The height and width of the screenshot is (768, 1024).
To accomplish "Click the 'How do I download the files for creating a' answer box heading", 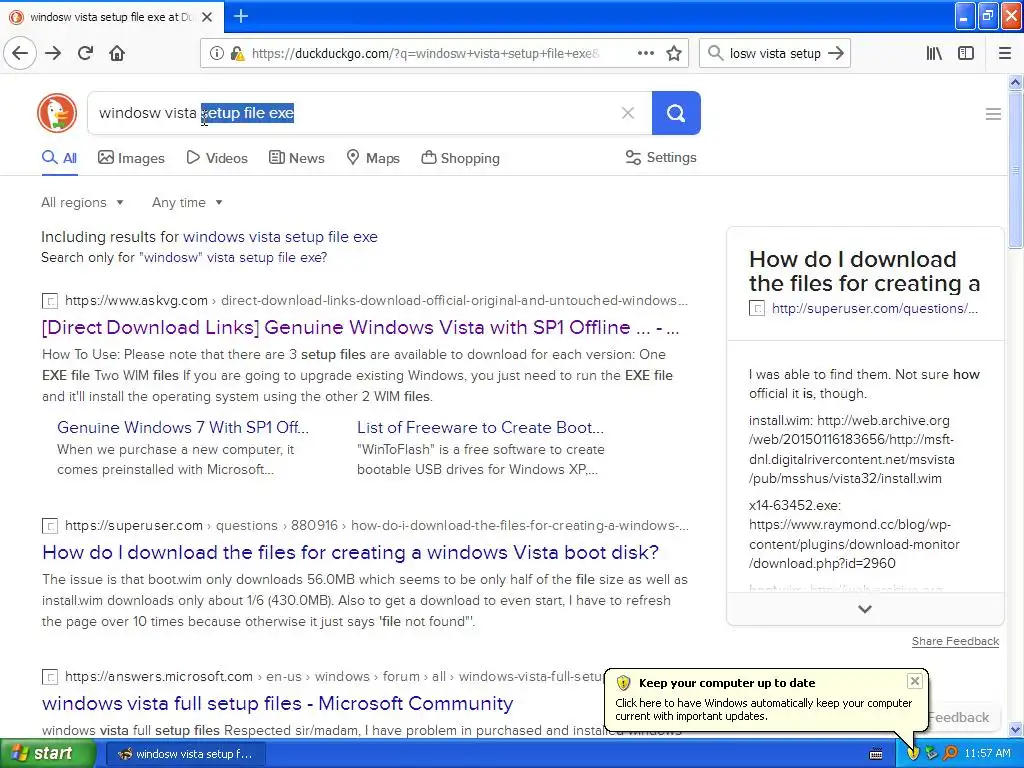I will click(865, 271).
